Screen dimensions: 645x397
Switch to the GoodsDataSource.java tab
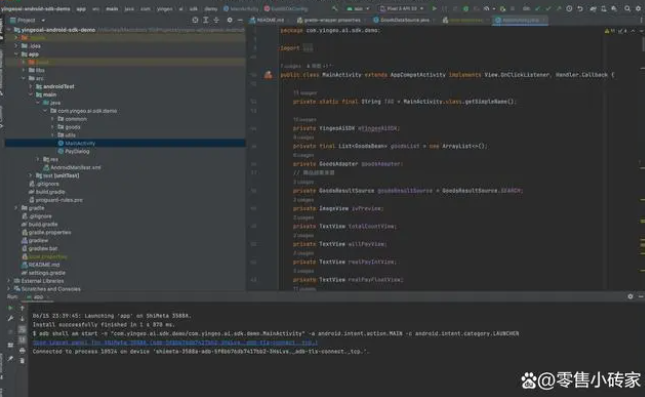[x=404, y=20]
